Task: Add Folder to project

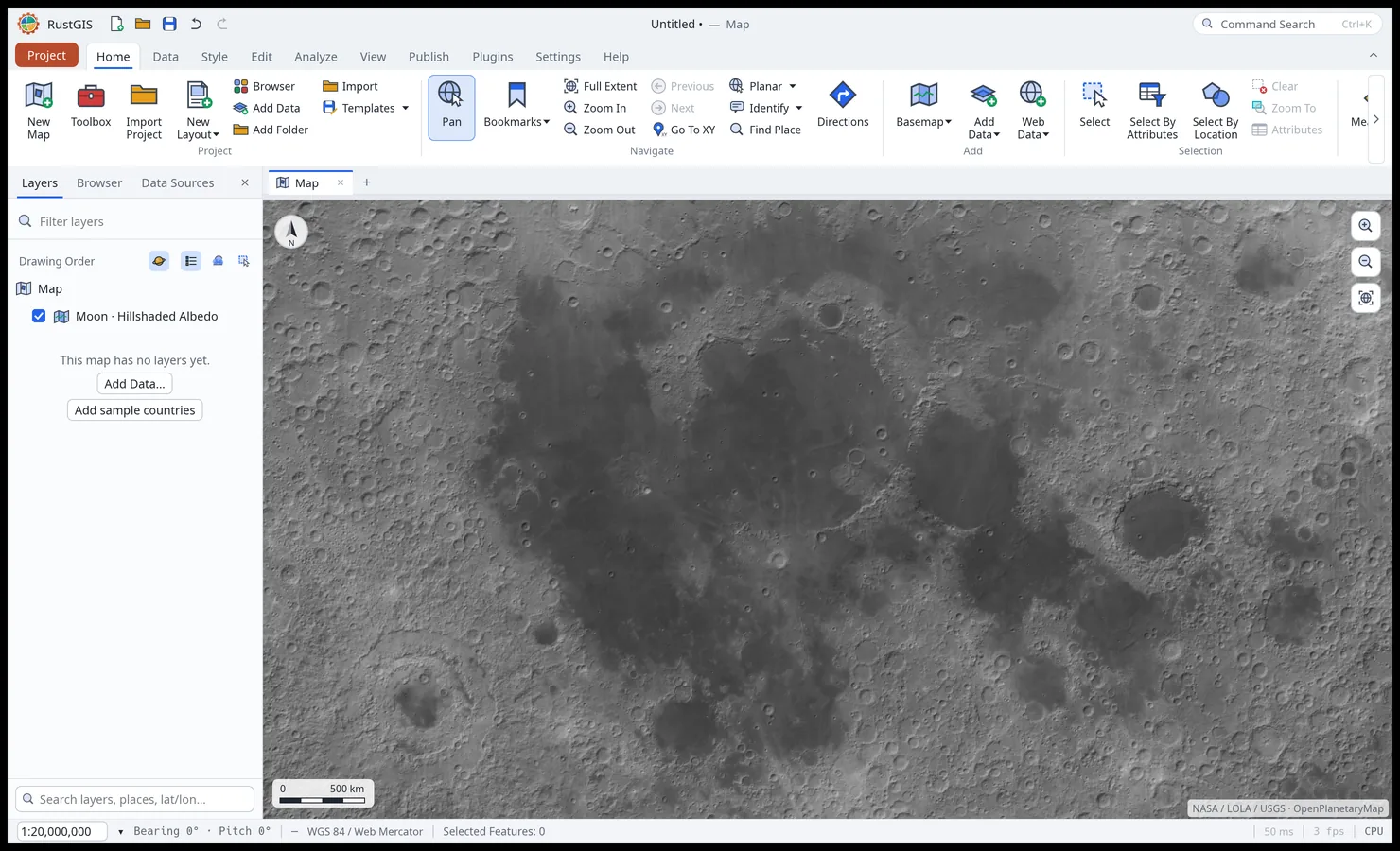Action: [271, 130]
